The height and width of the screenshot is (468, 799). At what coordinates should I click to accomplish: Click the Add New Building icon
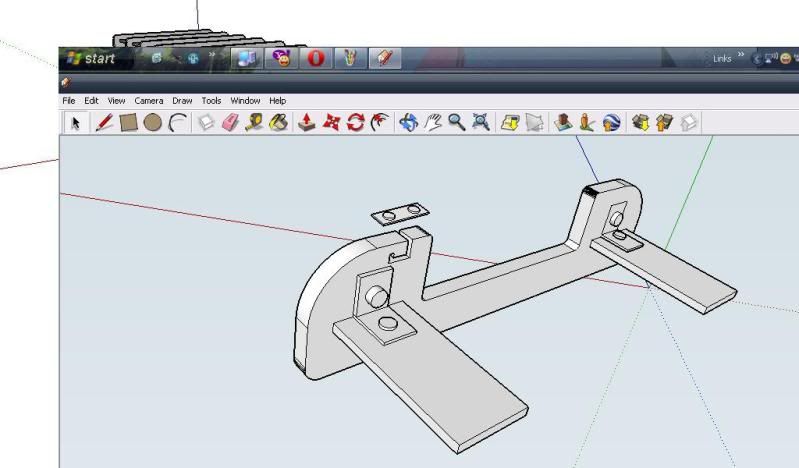pyautogui.click(x=563, y=123)
